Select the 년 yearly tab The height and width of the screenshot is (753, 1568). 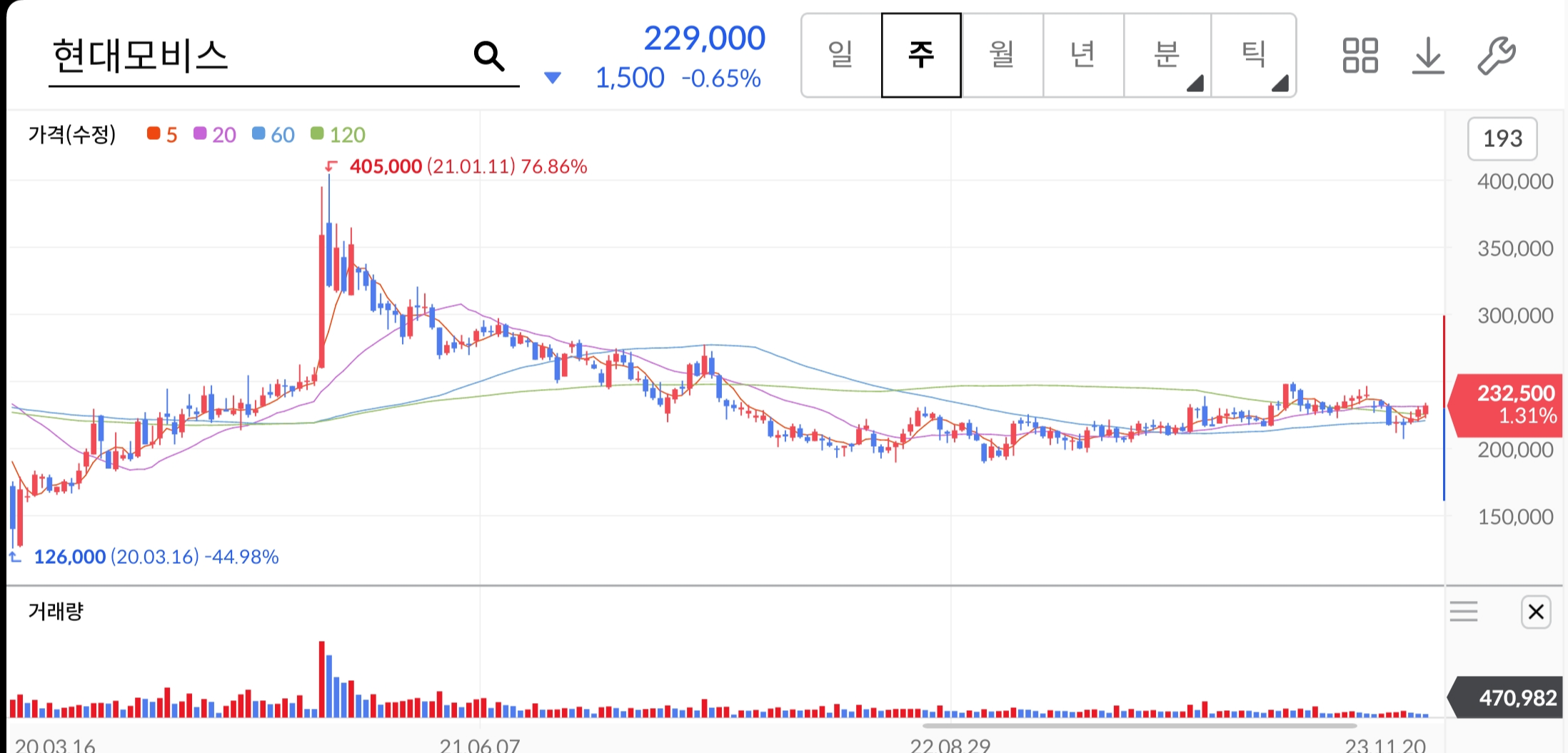[1083, 55]
